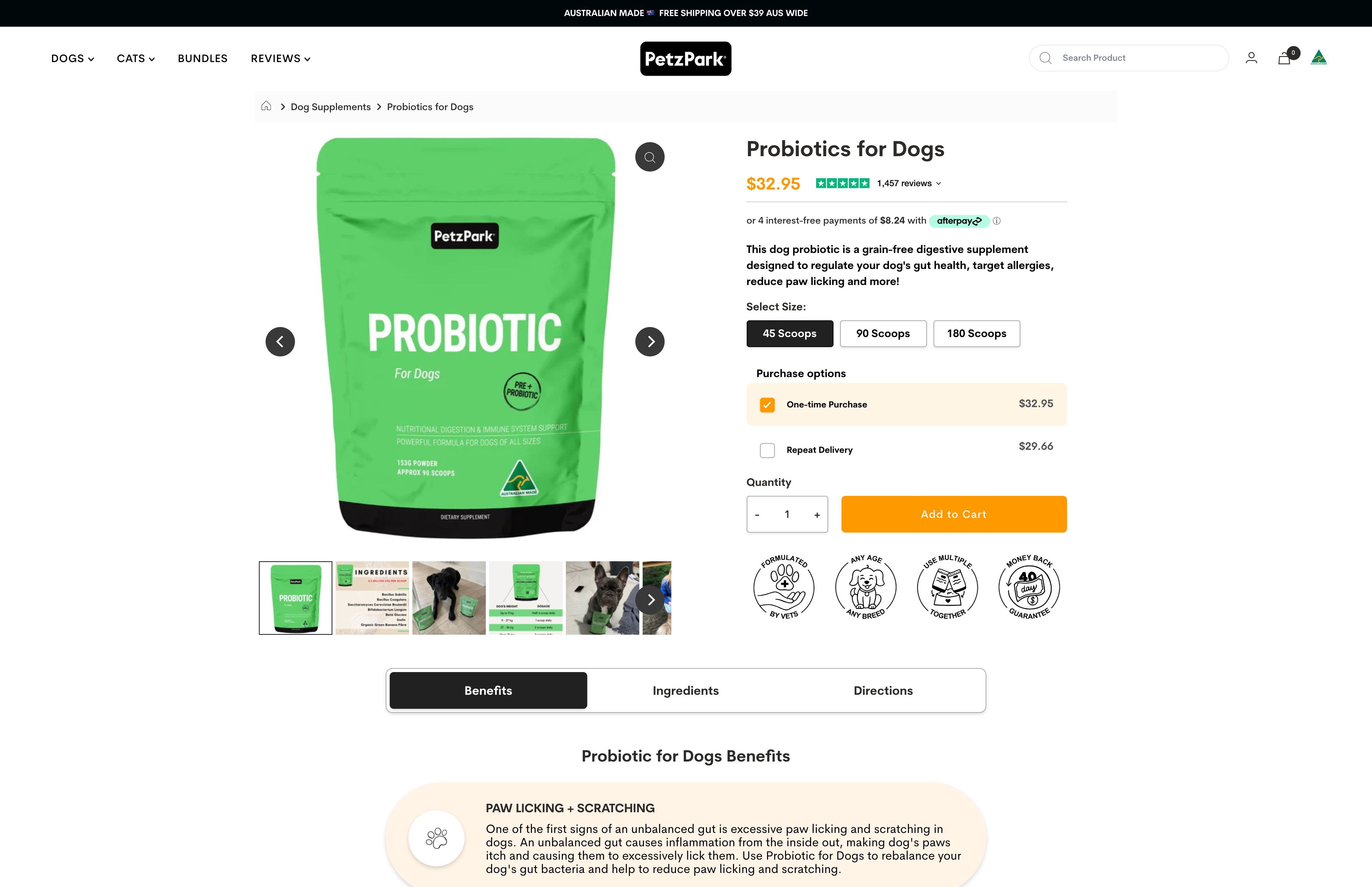Switch to the Directions tab
This screenshot has width=1372, height=887.
point(883,690)
